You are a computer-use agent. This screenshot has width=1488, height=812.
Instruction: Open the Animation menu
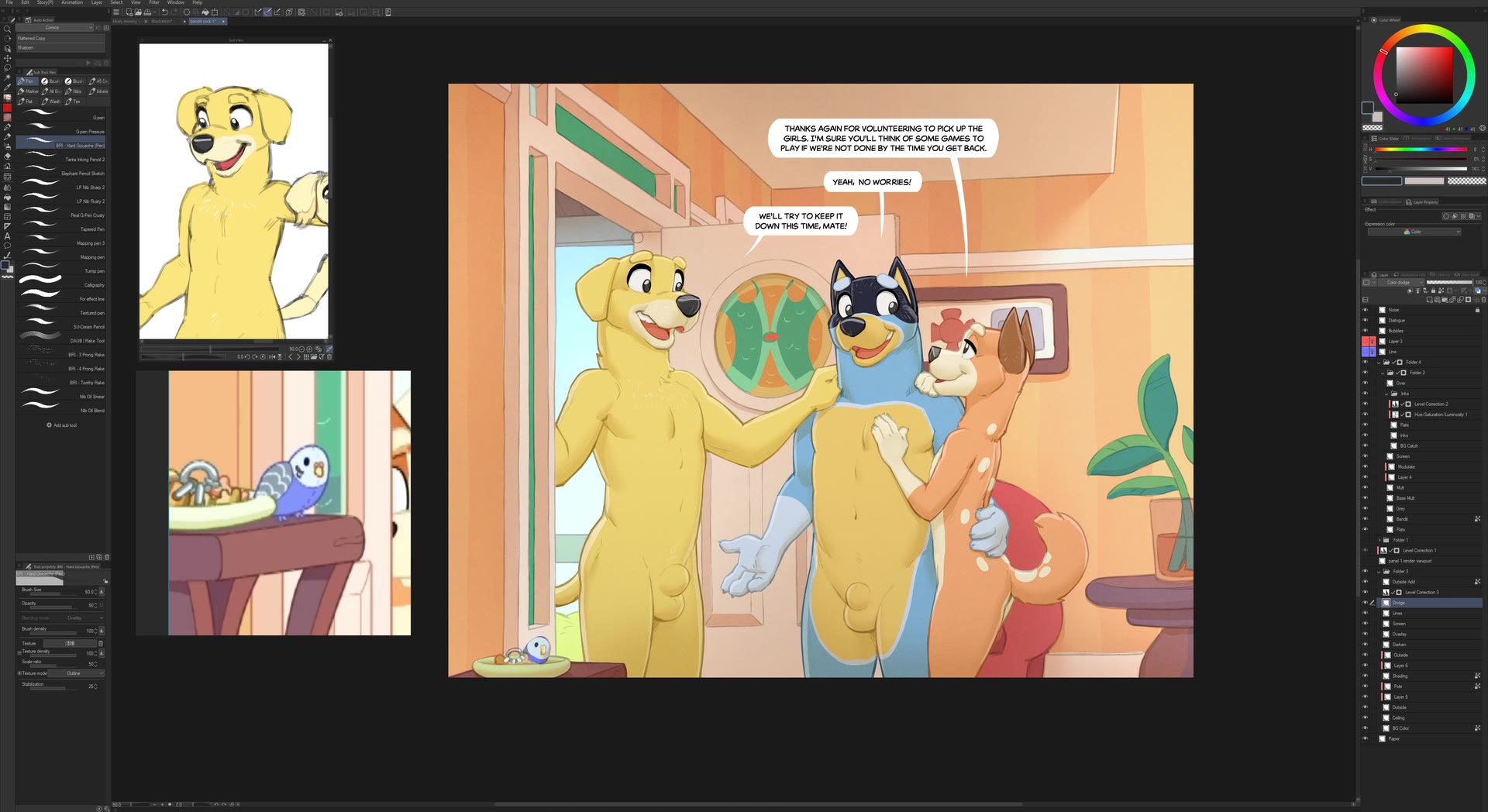[x=72, y=2]
